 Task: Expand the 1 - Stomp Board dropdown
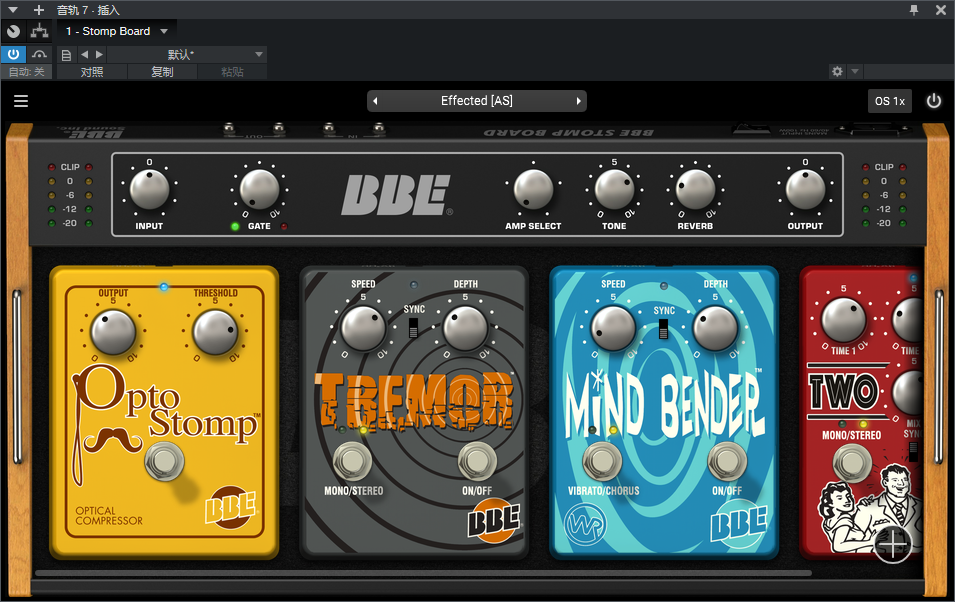click(164, 32)
